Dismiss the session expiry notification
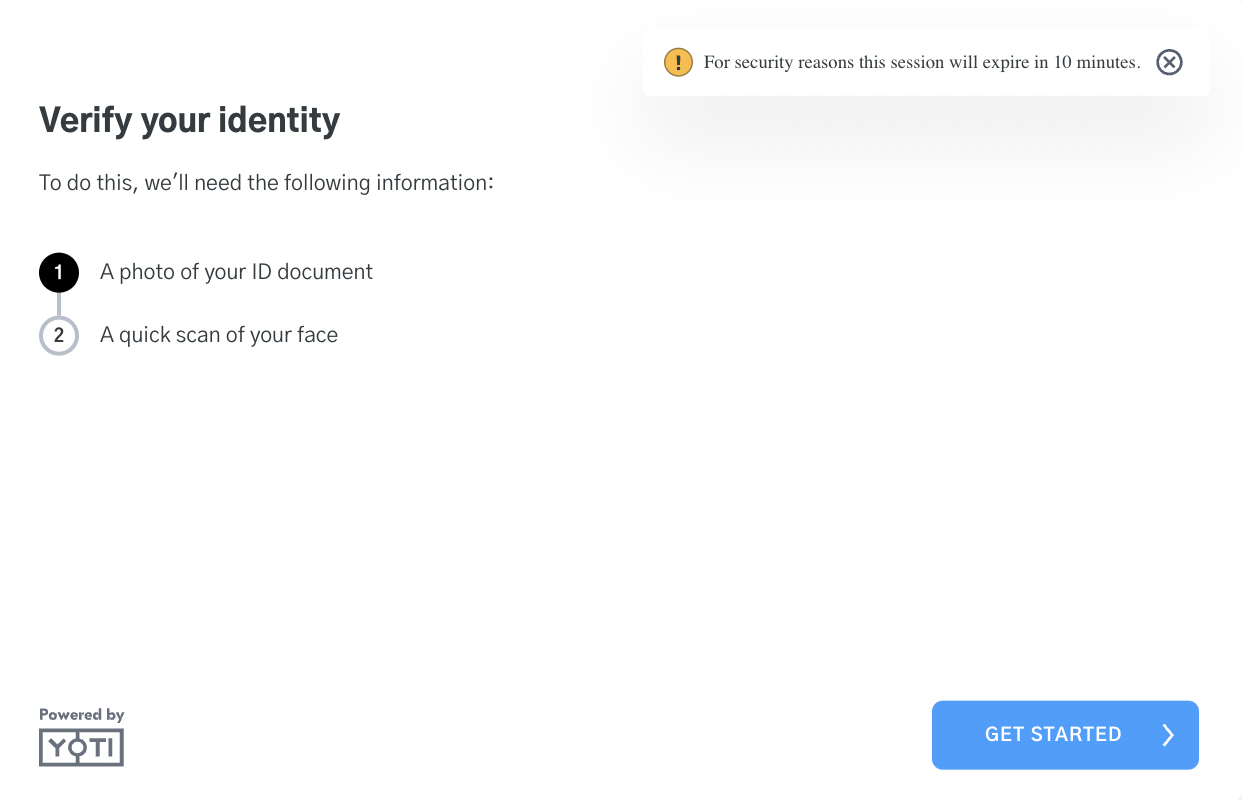1242x800 pixels. pos(1169,62)
